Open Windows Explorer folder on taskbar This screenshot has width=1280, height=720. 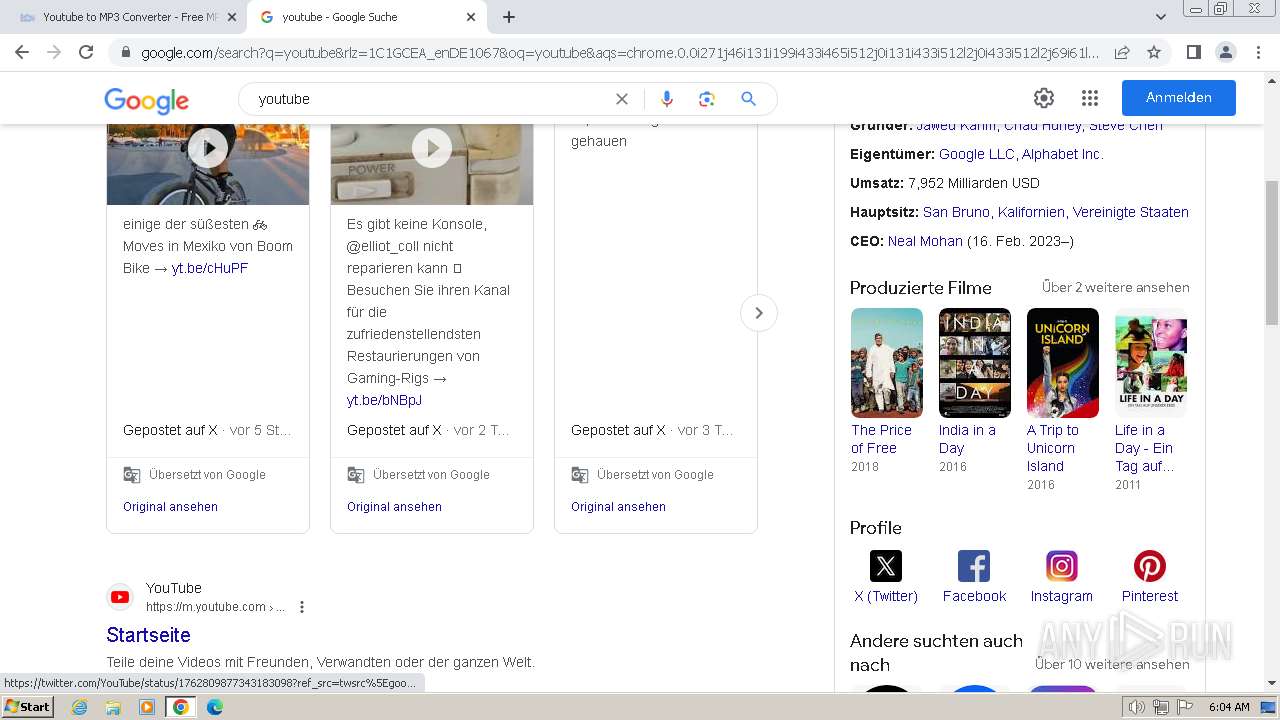point(113,707)
